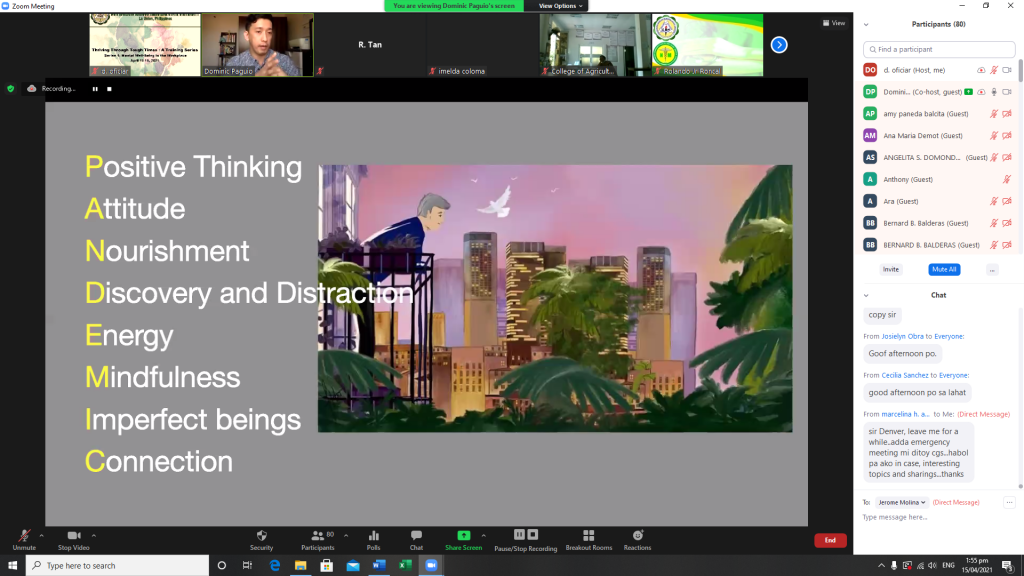
Task: Click the Invite button
Action: pyautogui.click(x=891, y=269)
